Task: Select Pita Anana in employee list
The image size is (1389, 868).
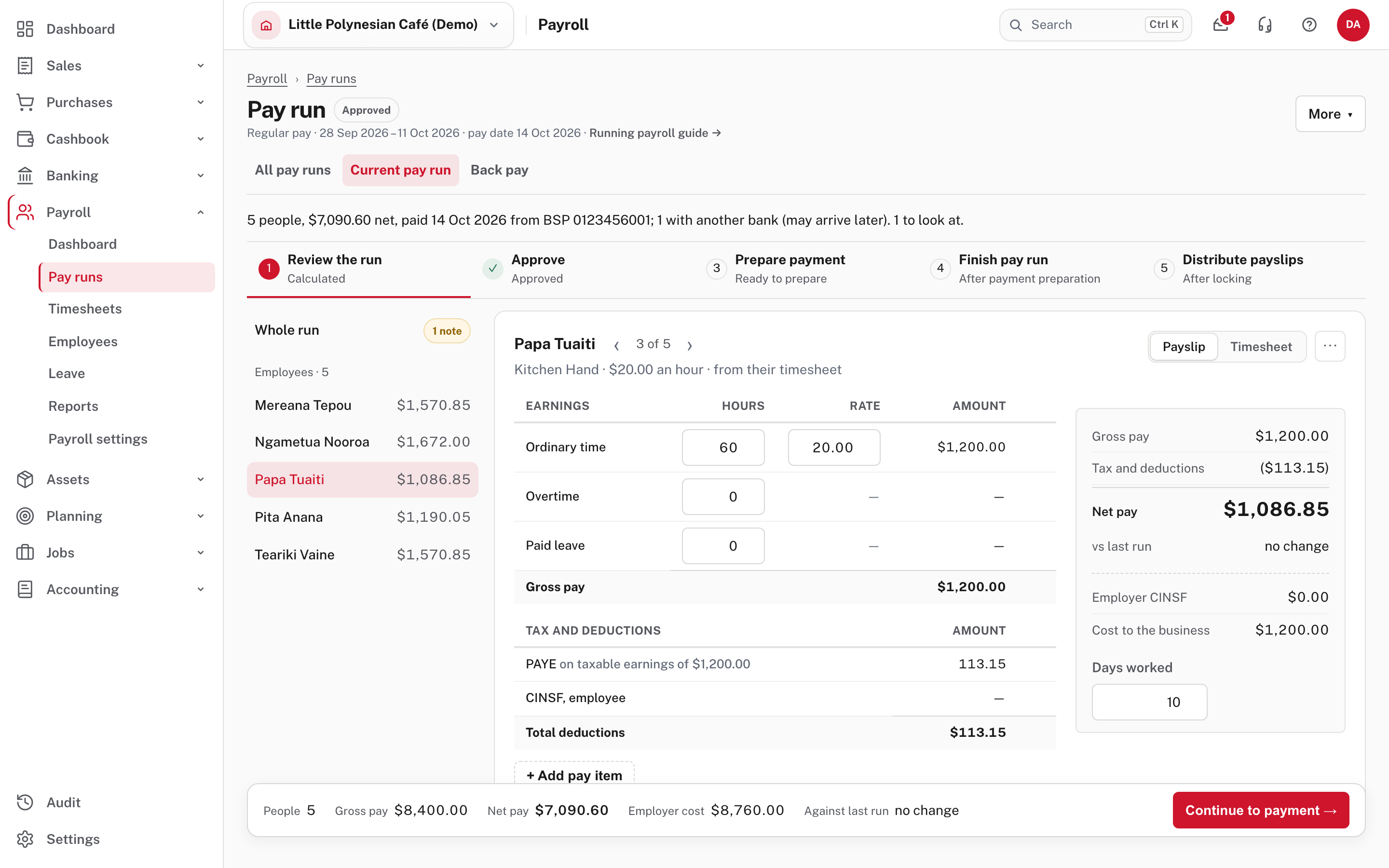Action: coord(362,517)
